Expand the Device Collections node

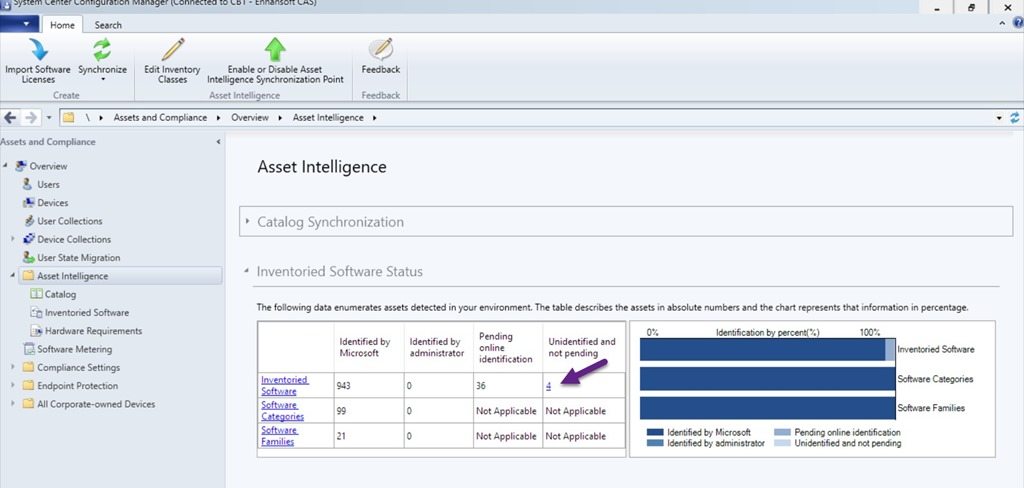click(13, 239)
